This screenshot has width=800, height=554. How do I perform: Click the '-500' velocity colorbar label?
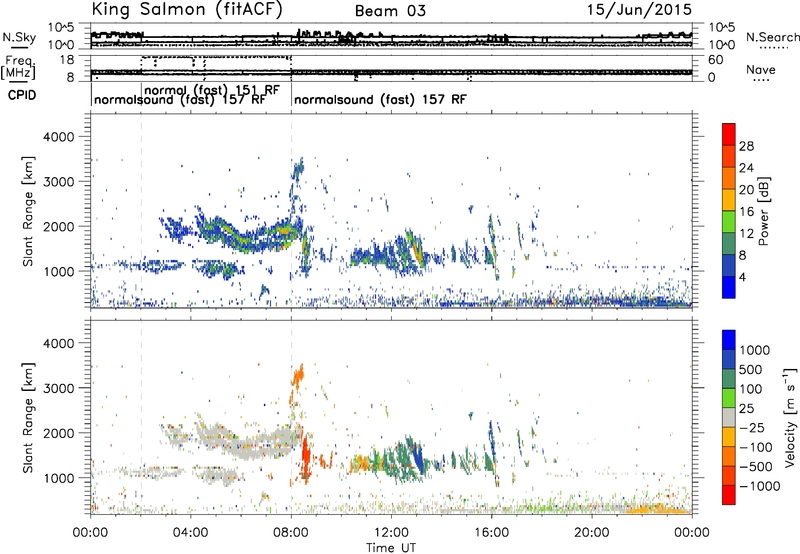pos(756,467)
